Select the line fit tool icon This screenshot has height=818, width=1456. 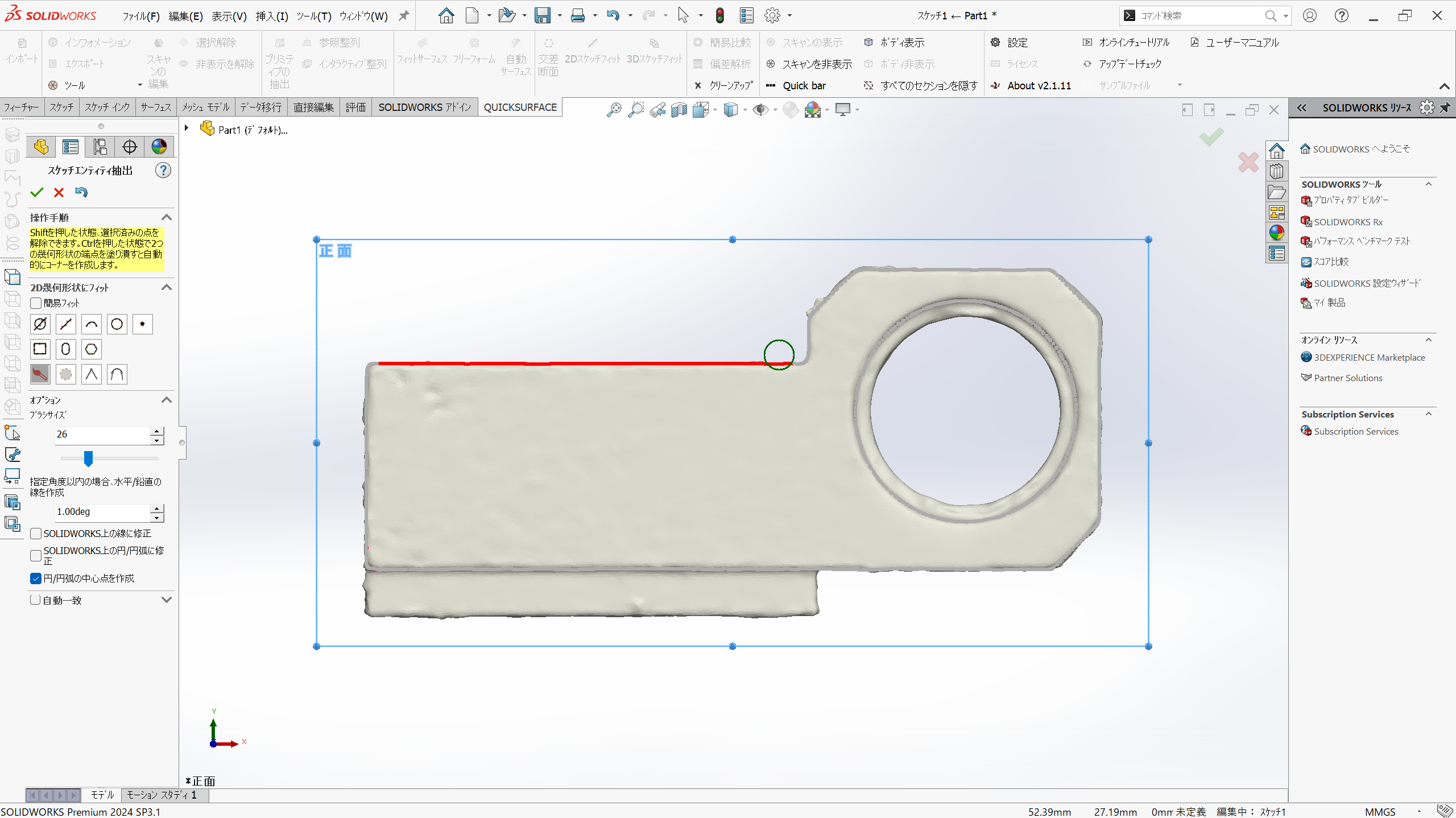click(65, 324)
